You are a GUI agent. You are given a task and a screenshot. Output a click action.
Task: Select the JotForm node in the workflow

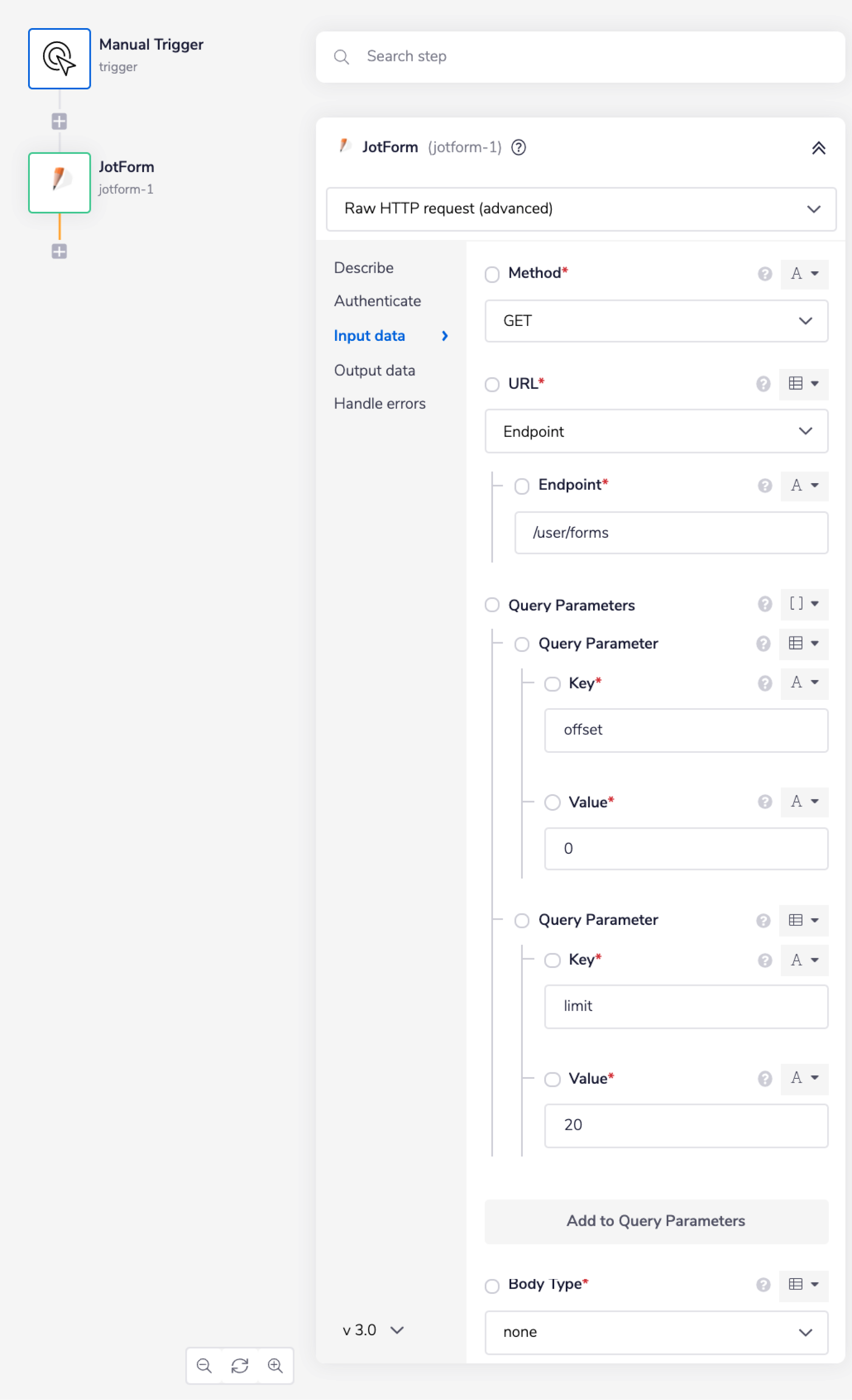coord(59,183)
